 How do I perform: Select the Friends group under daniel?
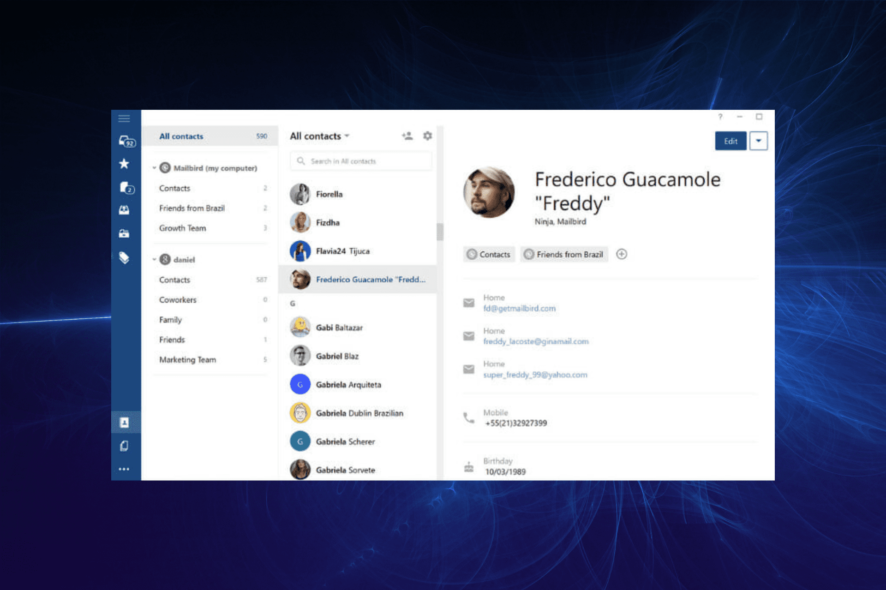click(210, 340)
